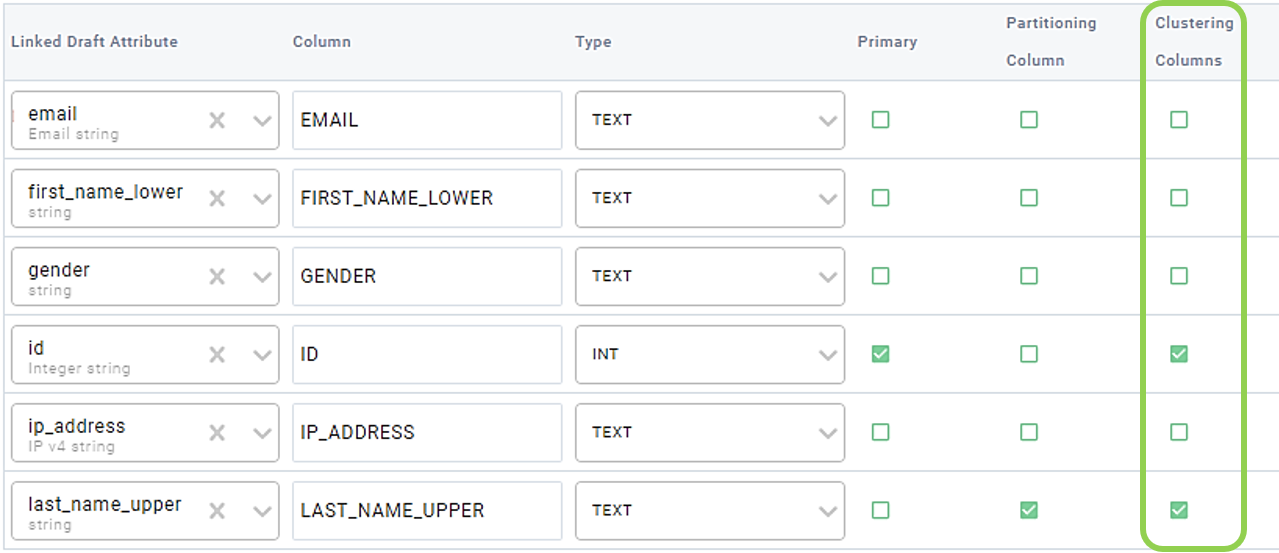
Task: Open Type dropdown for EMAIL column
Action: pos(710,120)
